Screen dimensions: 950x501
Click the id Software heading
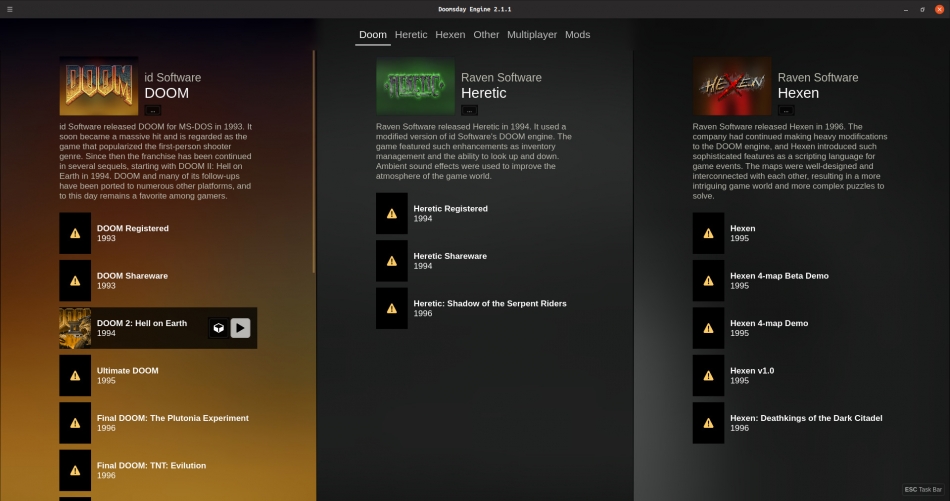tap(173, 78)
